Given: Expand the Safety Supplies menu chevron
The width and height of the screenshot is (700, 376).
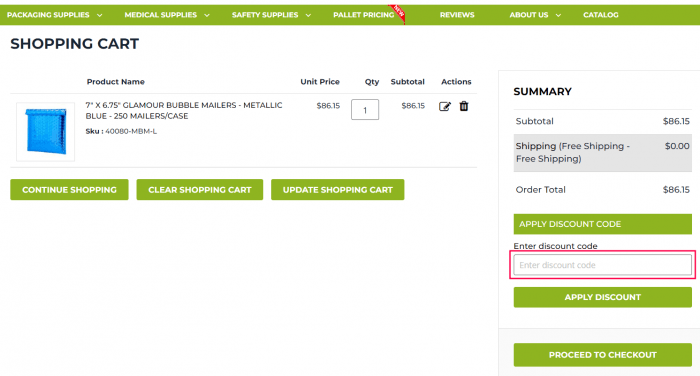Looking at the screenshot, I should click(308, 15).
